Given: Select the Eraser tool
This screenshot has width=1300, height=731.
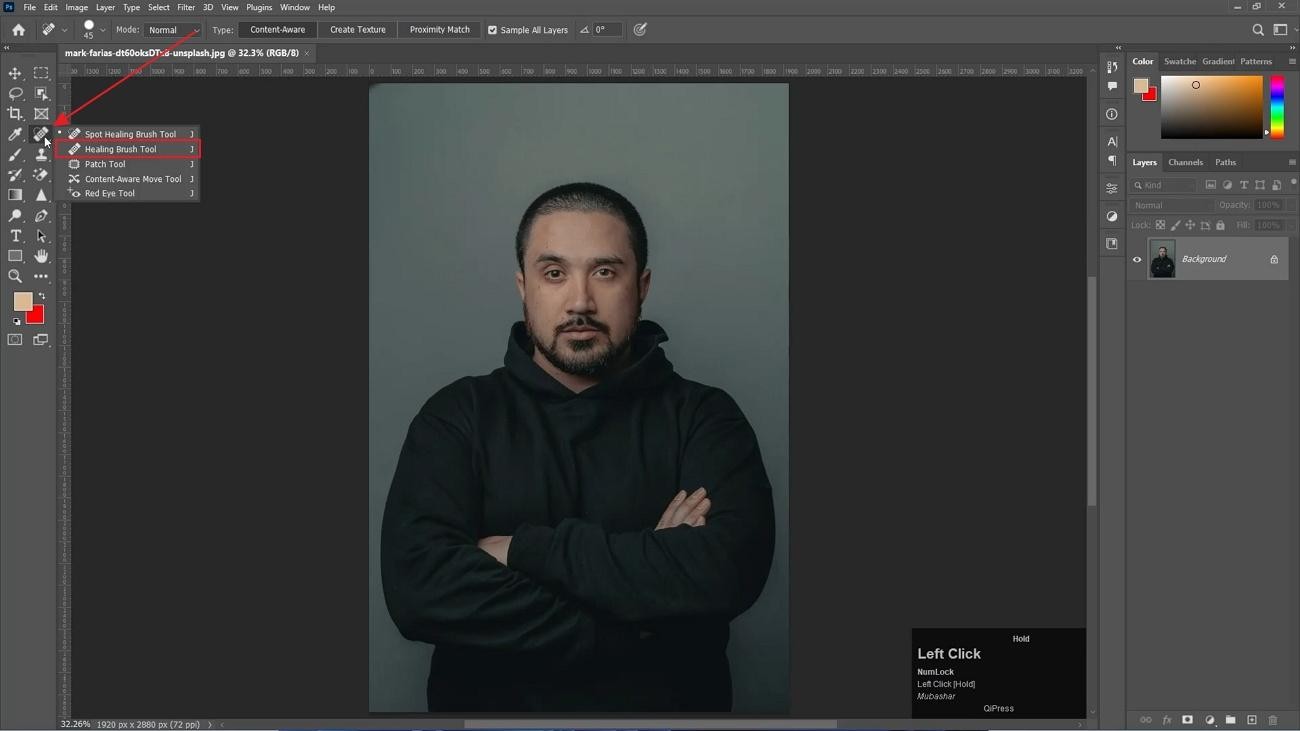Looking at the screenshot, I should pos(41,175).
